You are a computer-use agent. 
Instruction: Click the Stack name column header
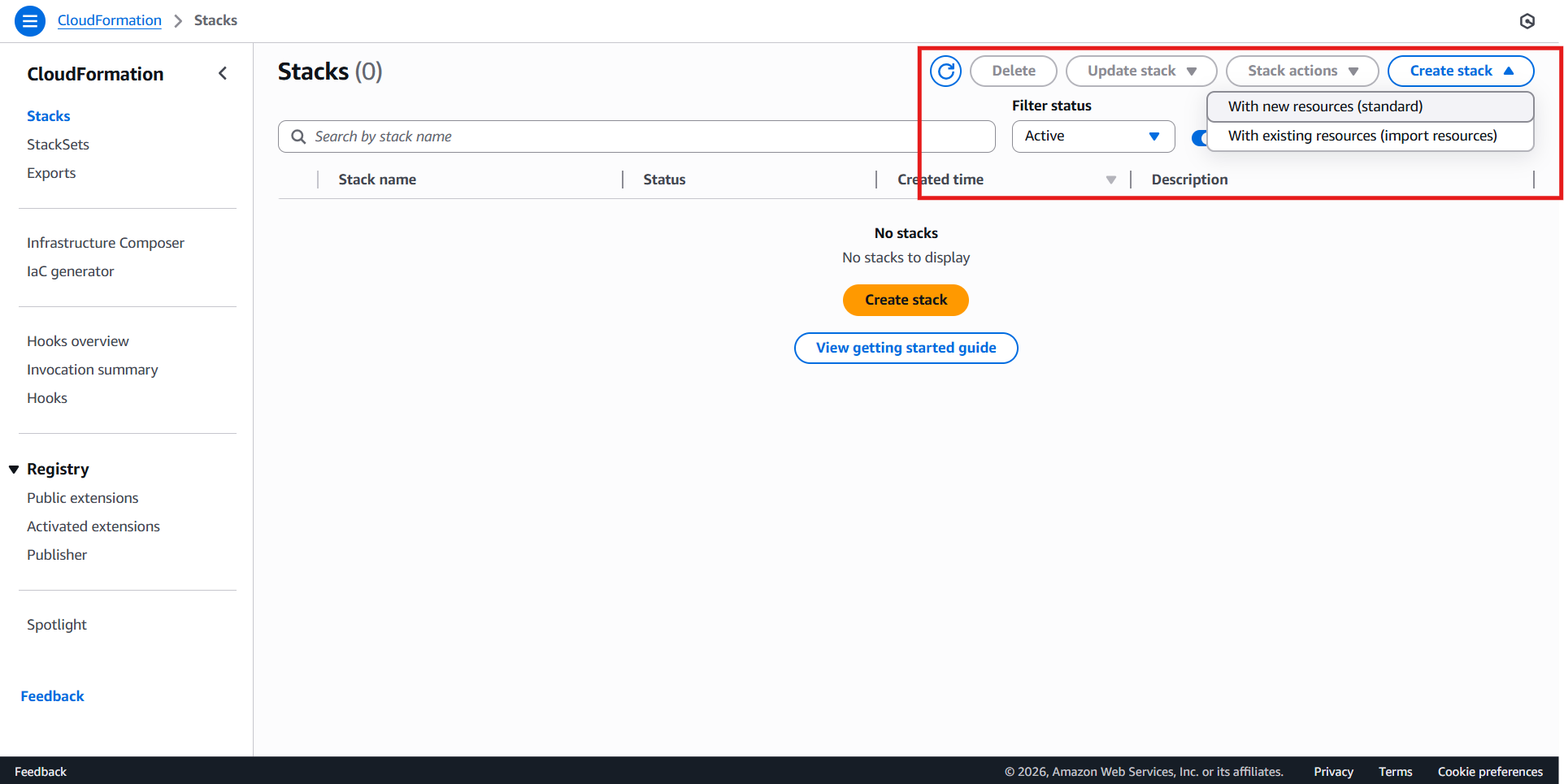coord(377,180)
